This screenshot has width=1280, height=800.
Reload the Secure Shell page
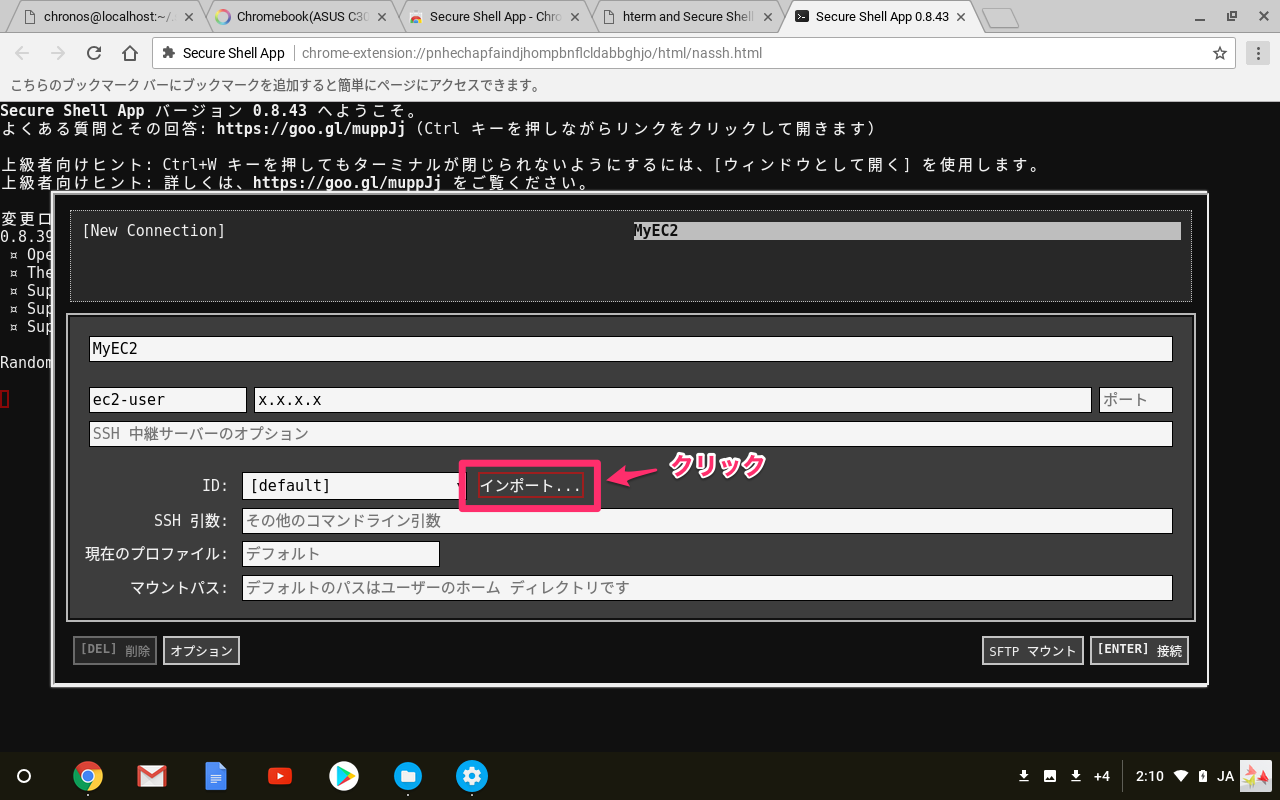(x=94, y=53)
